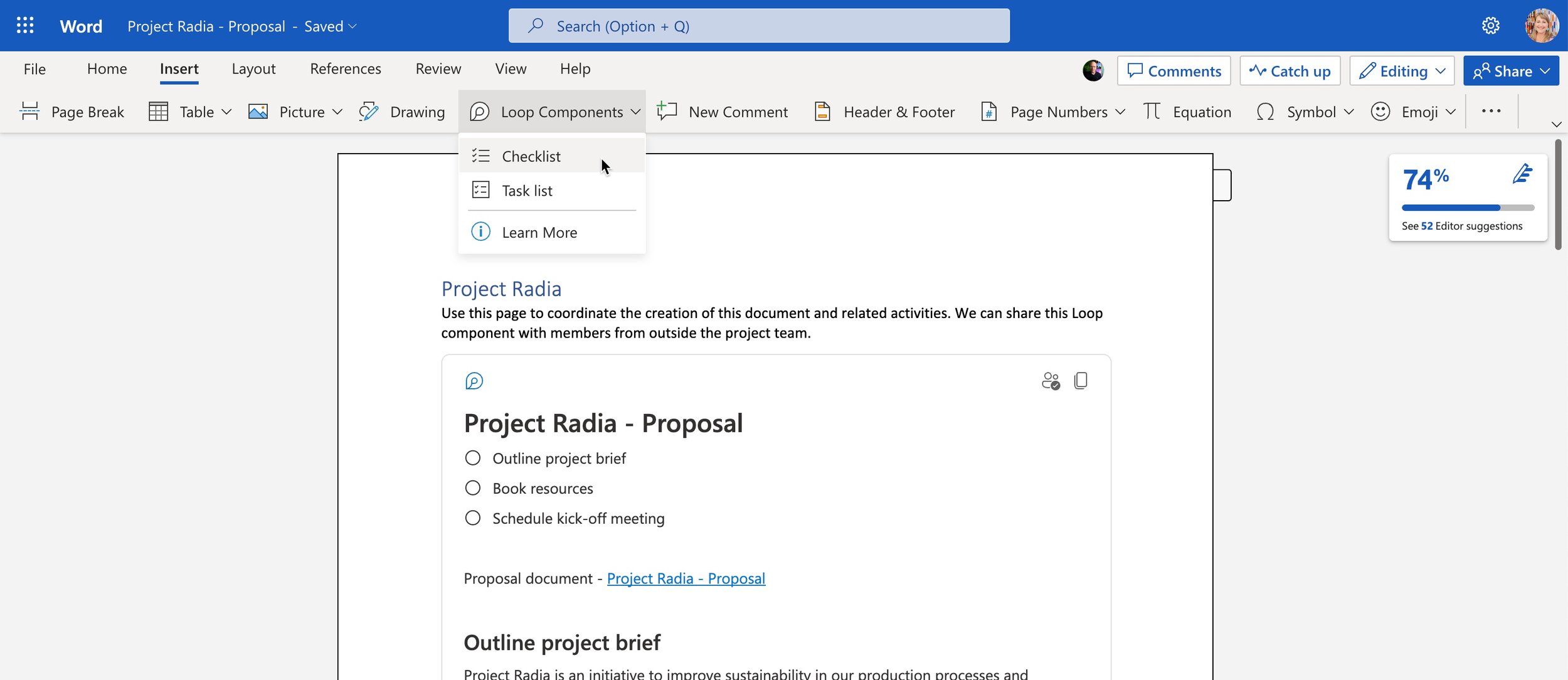Toggle Schedule kick-off meeting checkbox

tap(471, 518)
